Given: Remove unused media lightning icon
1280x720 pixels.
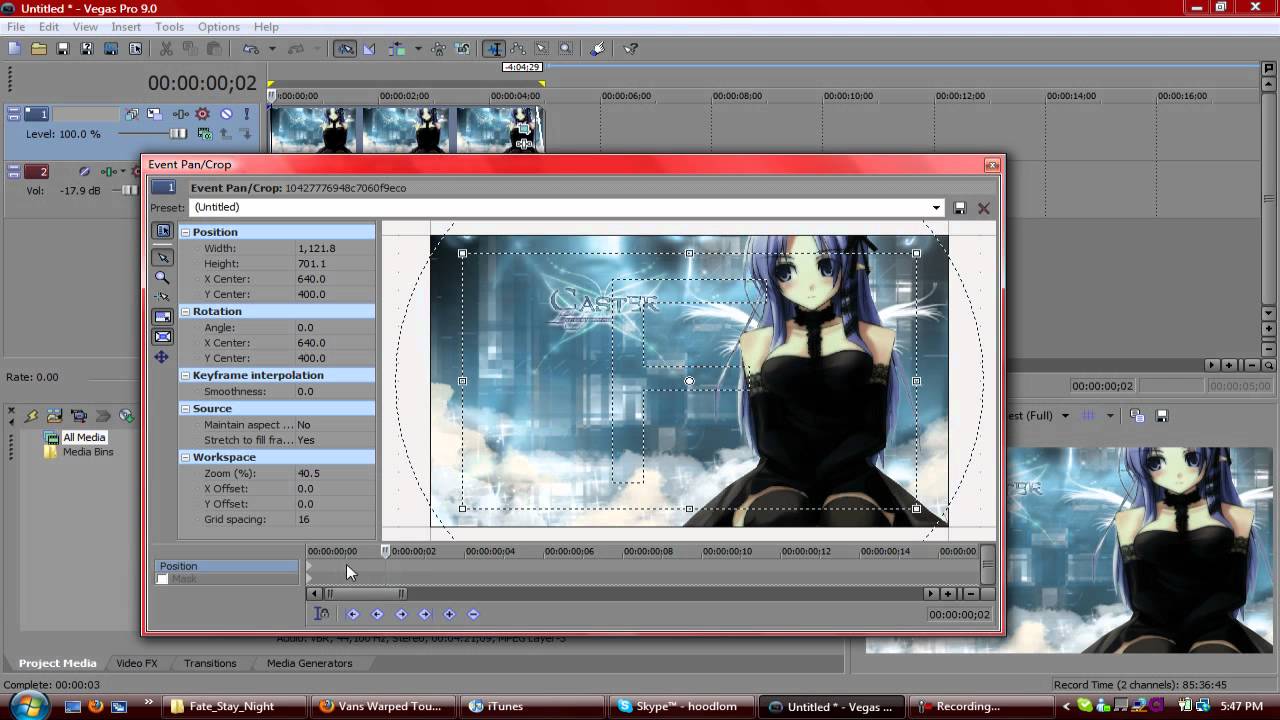Looking at the screenshot, I should [30, 416].
